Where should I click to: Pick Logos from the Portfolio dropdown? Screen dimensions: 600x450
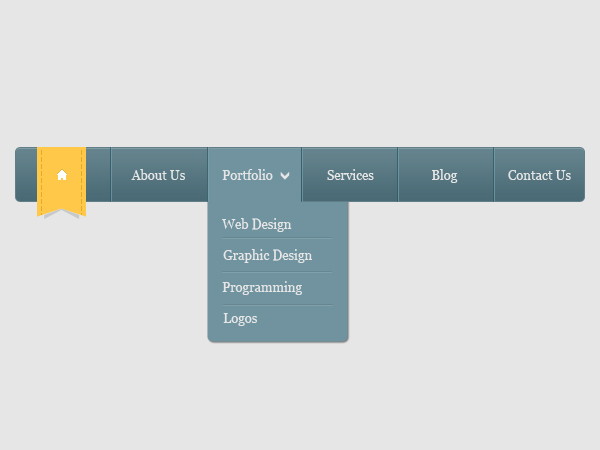pos(240,318)
